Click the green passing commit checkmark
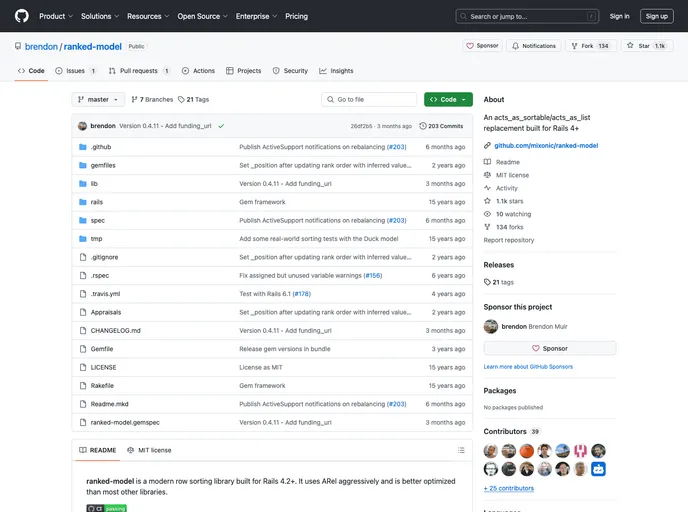688x512 pixels. tap(221, 126)
